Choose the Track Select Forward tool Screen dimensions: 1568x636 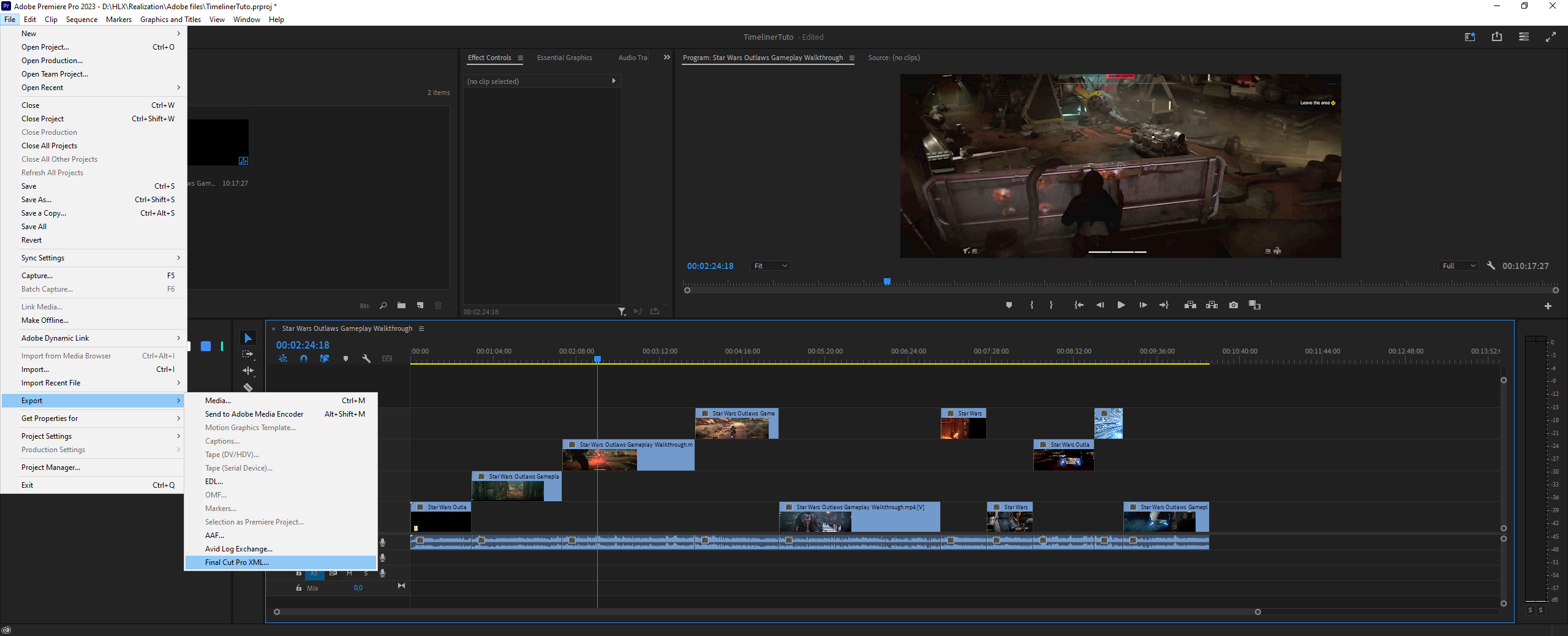pyautogui.click(x=248, y=354)
